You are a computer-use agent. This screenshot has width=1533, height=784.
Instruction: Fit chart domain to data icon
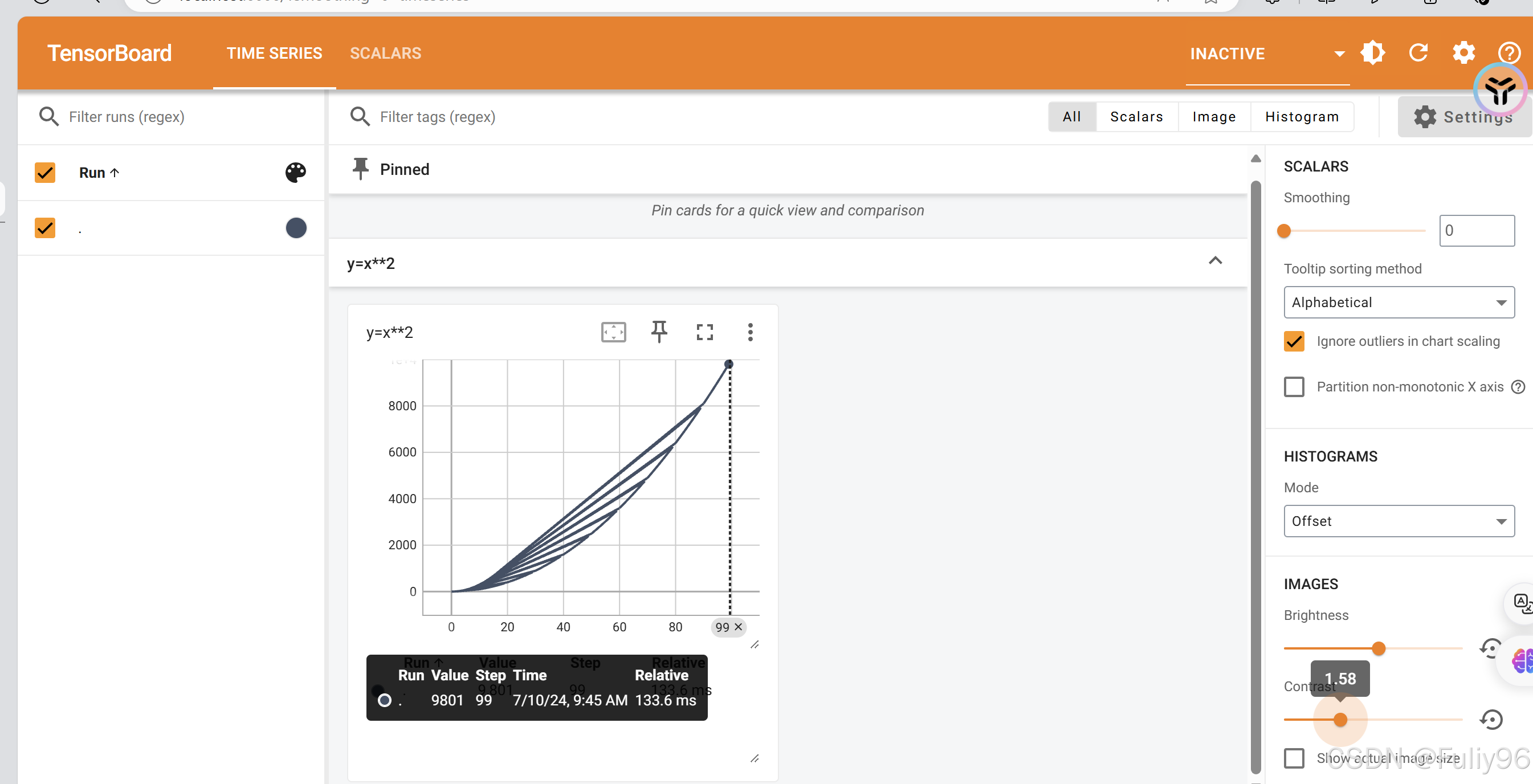point(614,332)
